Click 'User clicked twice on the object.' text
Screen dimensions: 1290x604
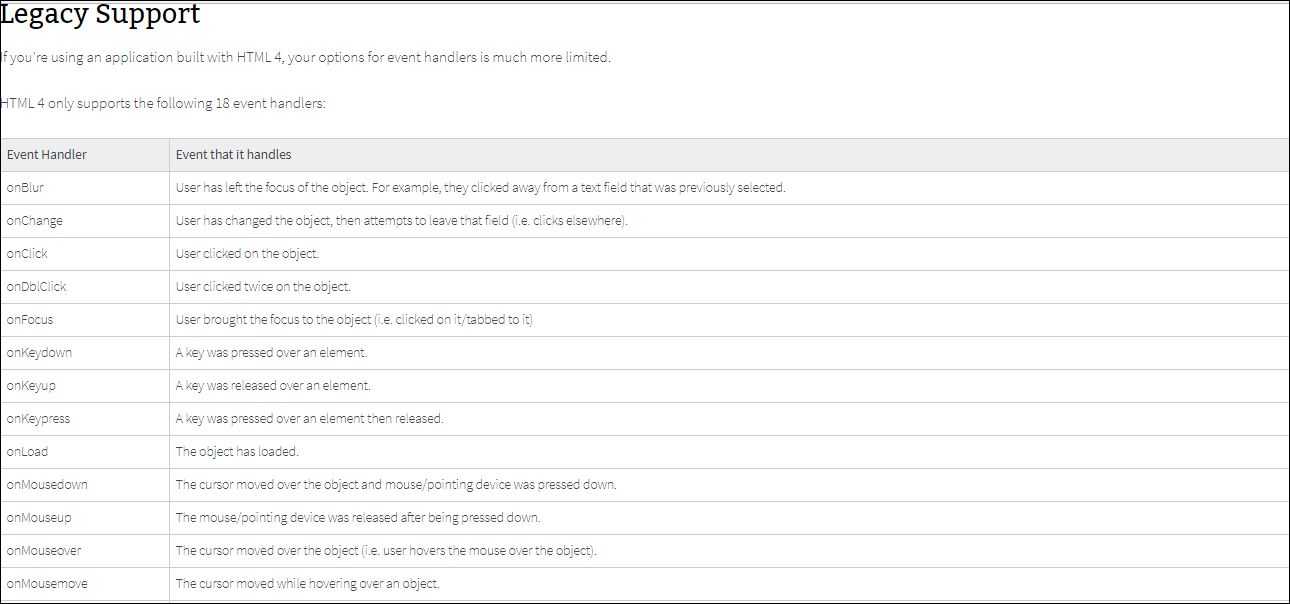pos(263,286)
